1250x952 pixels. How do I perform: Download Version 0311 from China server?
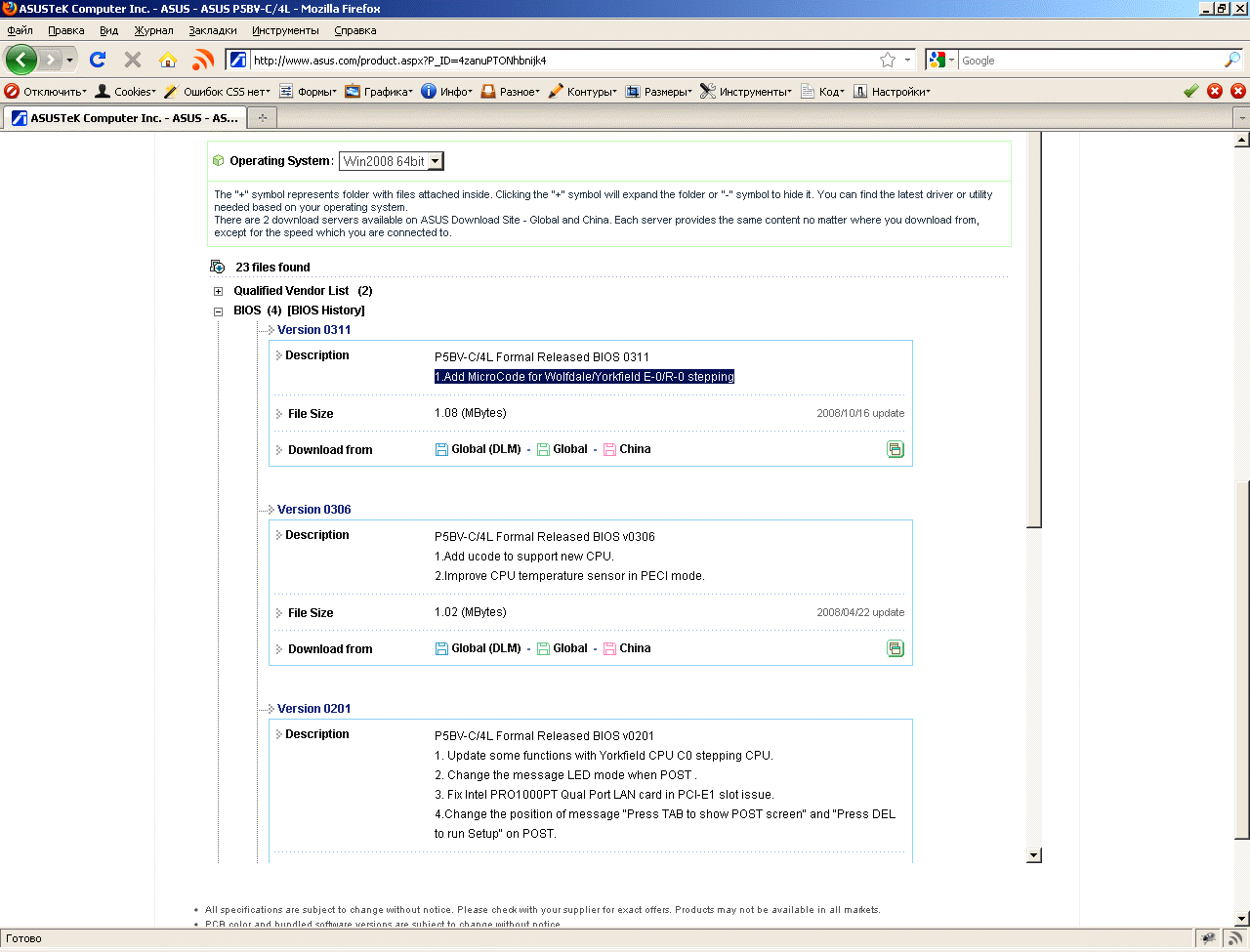click(x=627, y=449)
